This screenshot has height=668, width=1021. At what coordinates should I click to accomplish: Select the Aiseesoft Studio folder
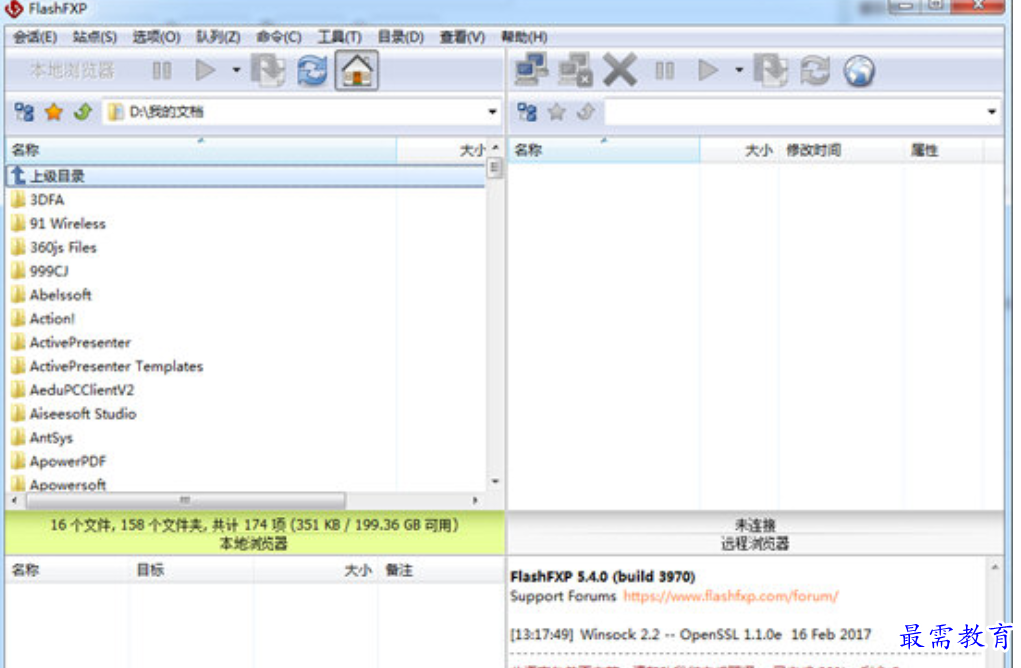[83, 413]
